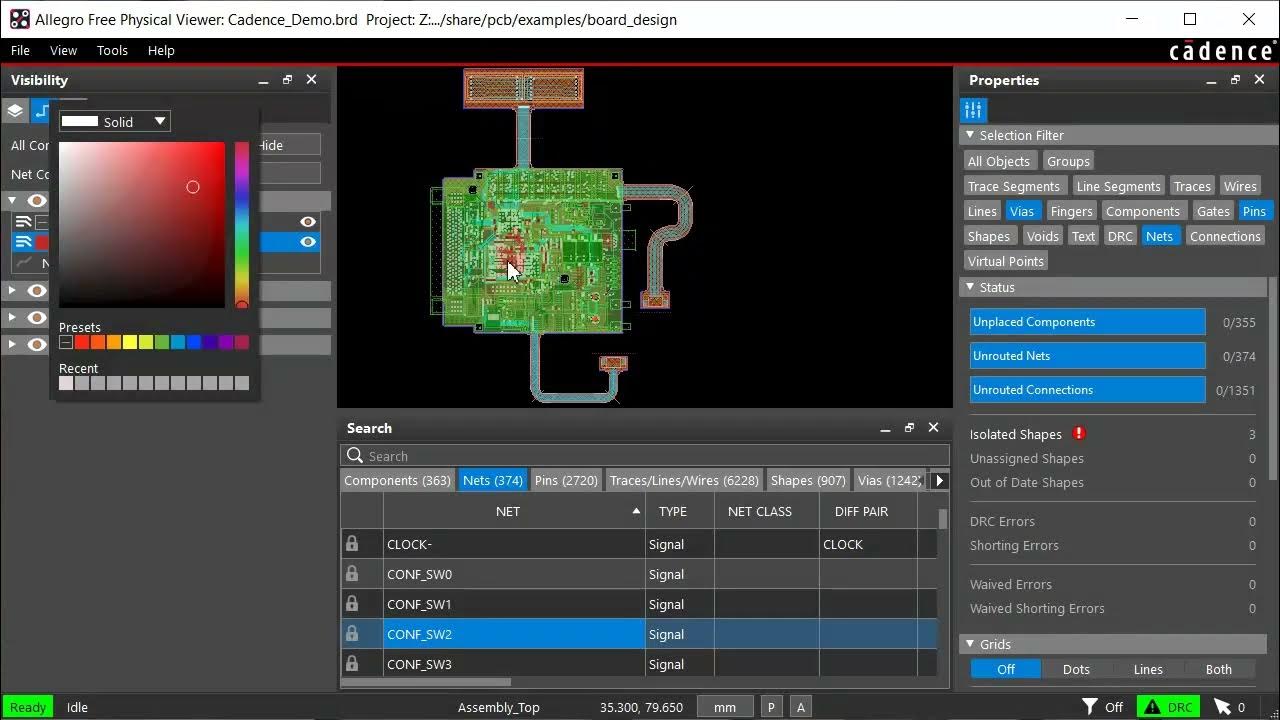The height and width of the screenshot is (720, 1280).
Task: Minimize the Visibility panel
Action: point(263,80)
